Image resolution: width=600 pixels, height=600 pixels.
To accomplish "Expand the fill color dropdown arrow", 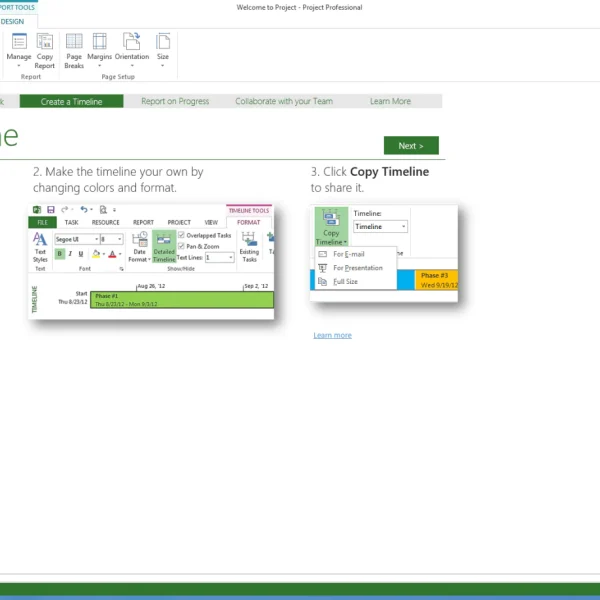I will click(104, 254).
